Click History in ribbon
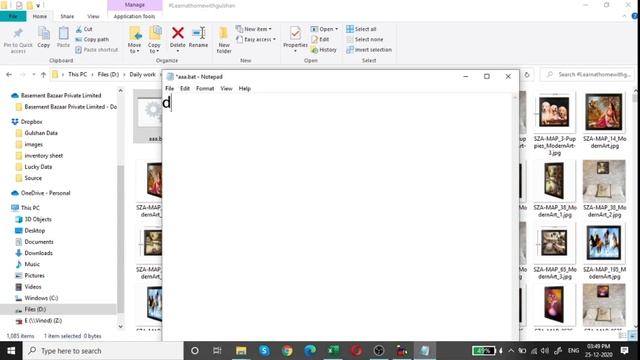The width and height of the screenshot is (640, 360). 324,49
